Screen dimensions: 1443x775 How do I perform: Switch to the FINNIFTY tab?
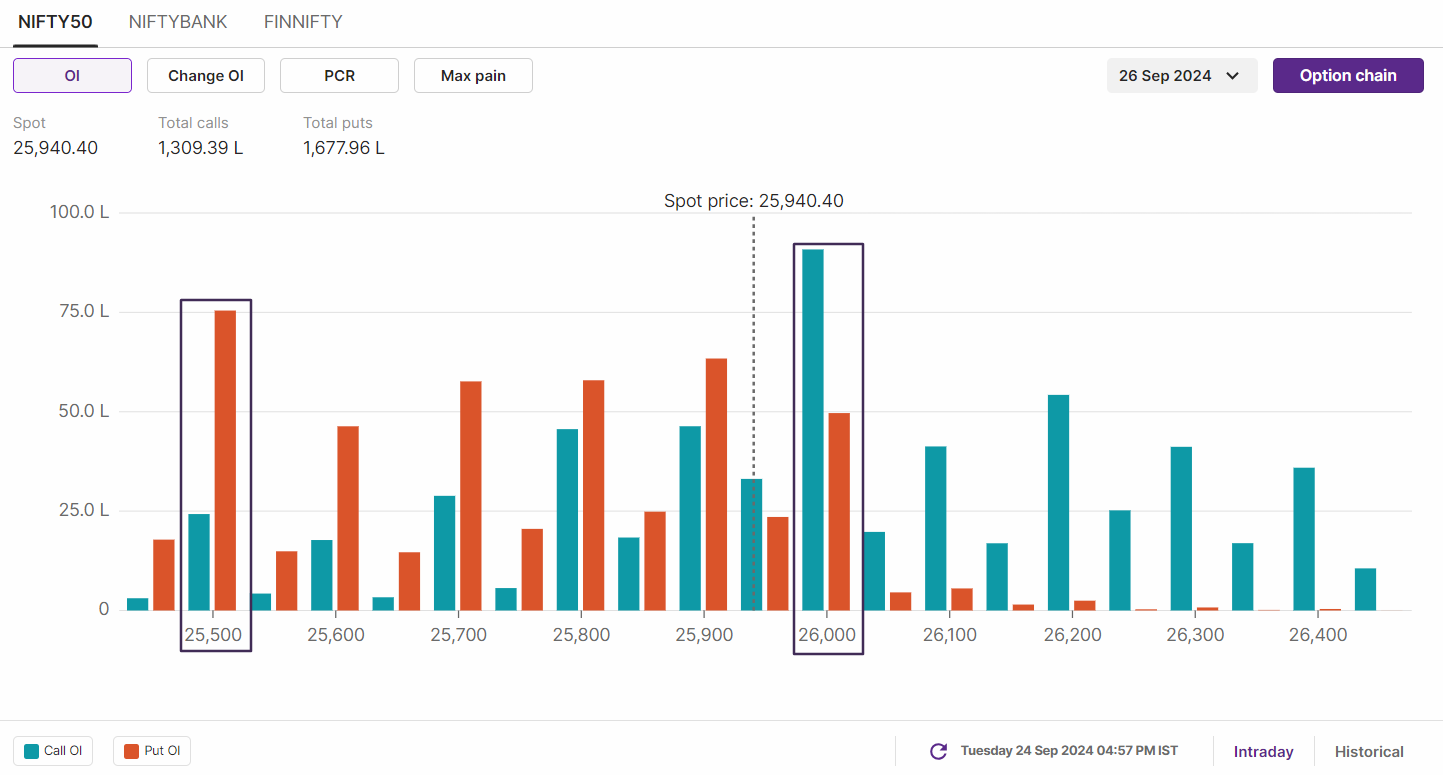coord(303,21)
